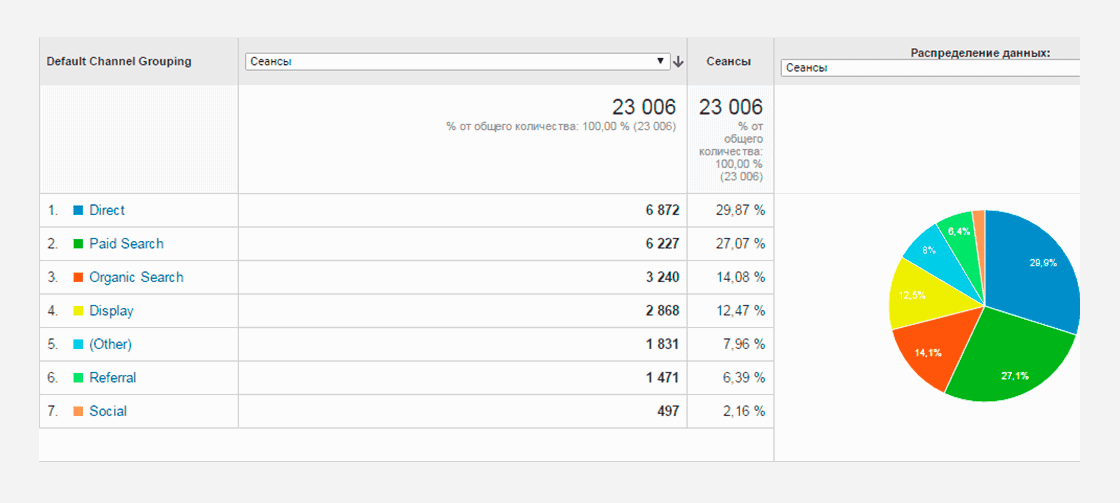
Task: Open the Social channel link
Action: click(108, 412)
